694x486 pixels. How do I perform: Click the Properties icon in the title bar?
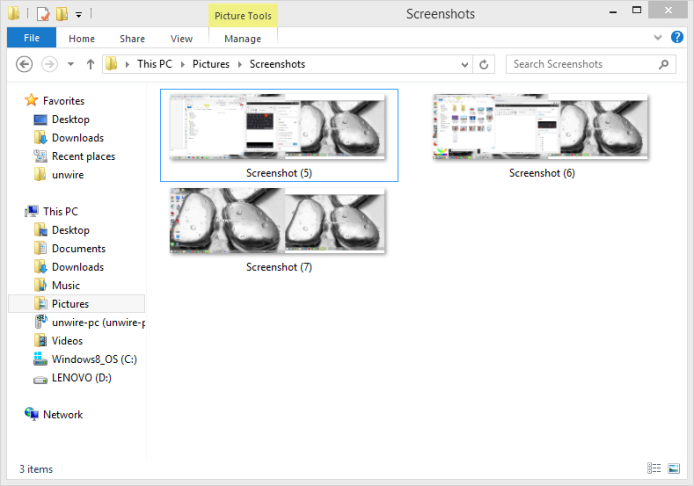click(43, 15)
